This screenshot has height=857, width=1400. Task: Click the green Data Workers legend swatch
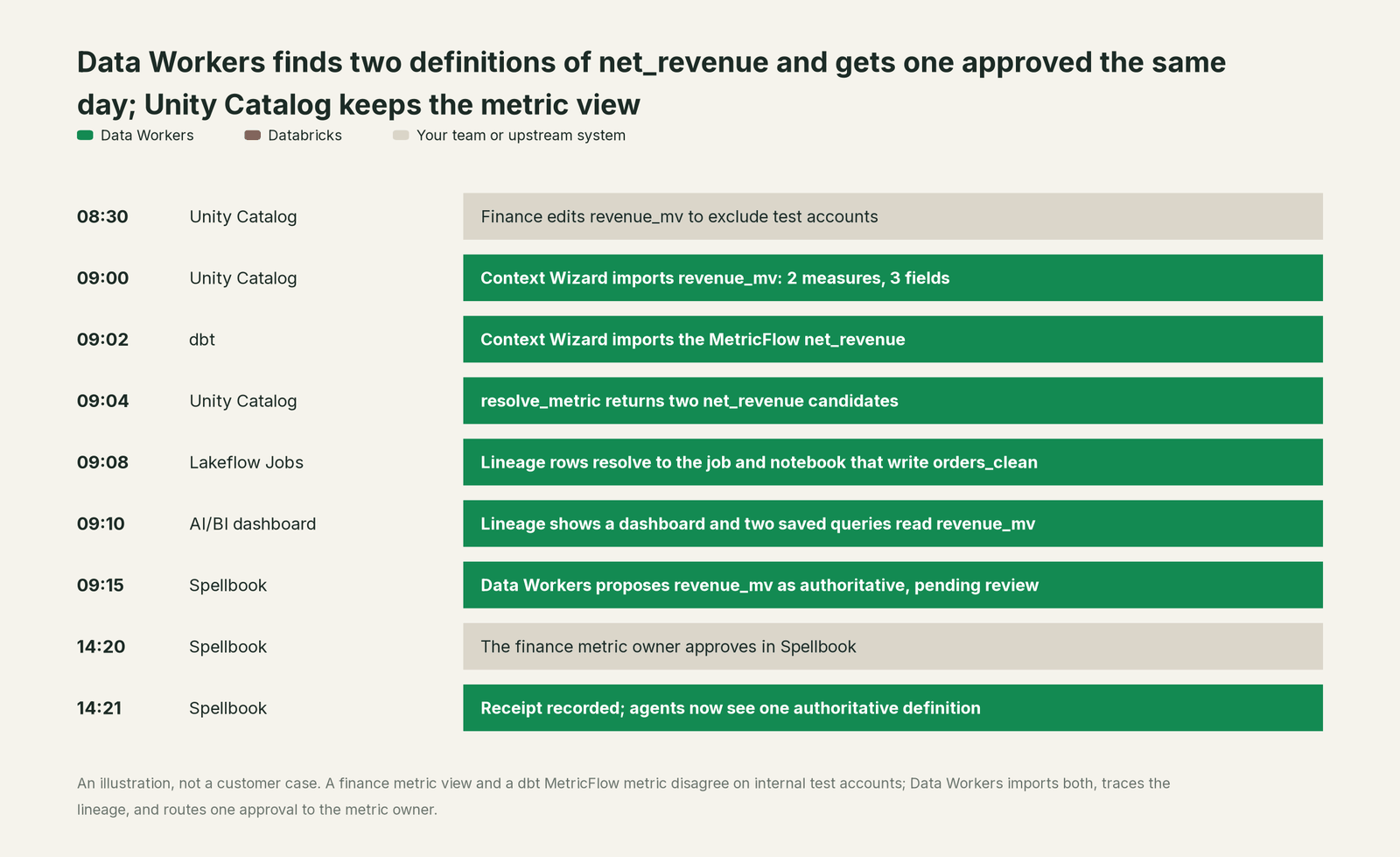pyautogui.click(x=85, y=136)
